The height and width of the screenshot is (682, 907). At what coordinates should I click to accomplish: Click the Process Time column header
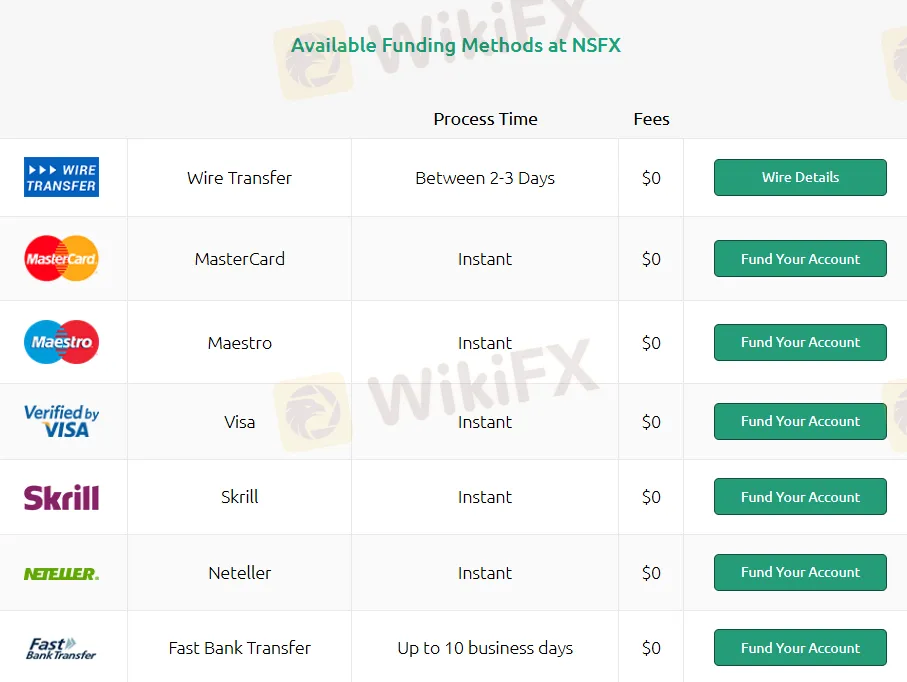pos(485,119)
